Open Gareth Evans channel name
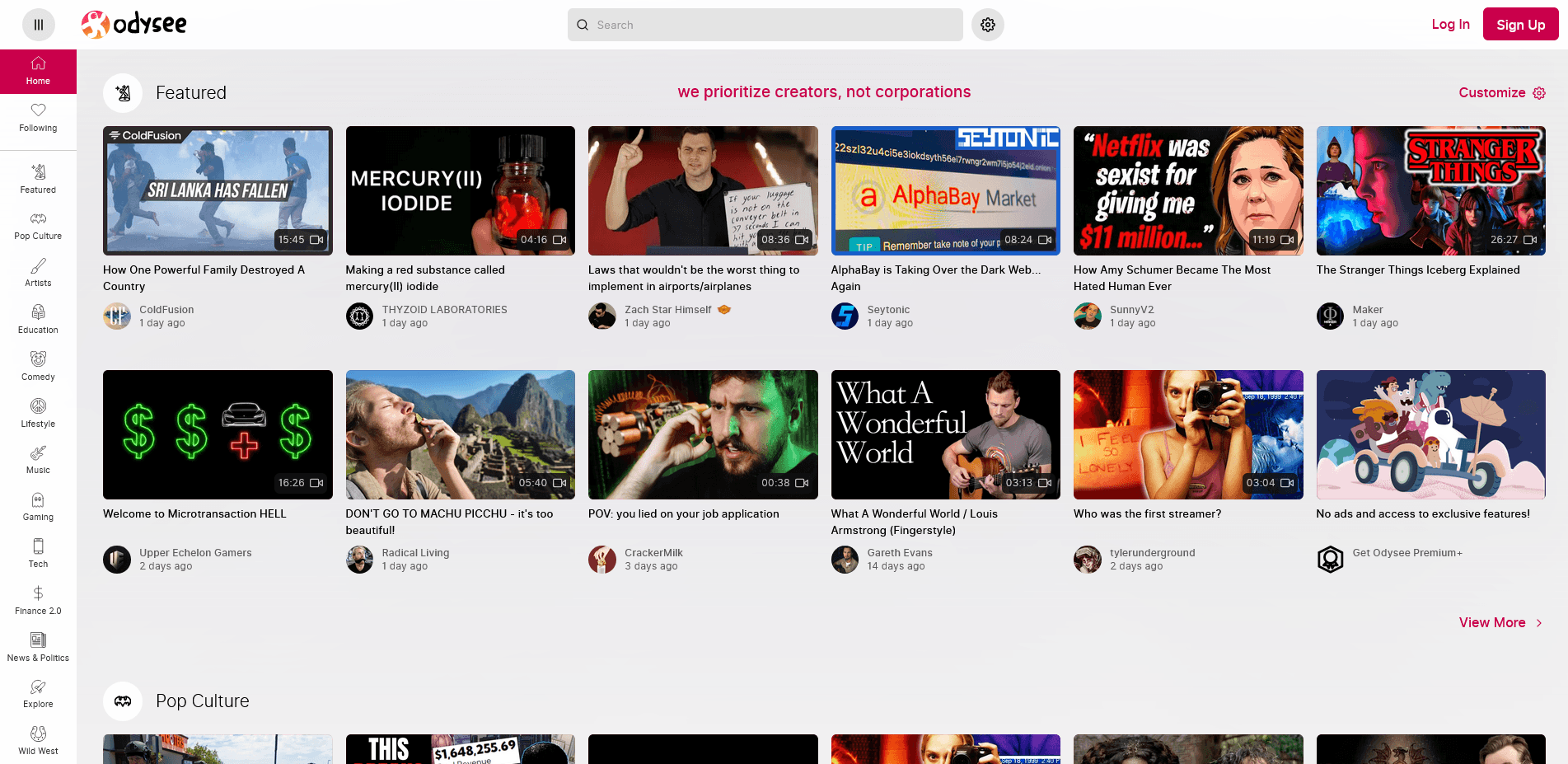 tap(900, 553)
